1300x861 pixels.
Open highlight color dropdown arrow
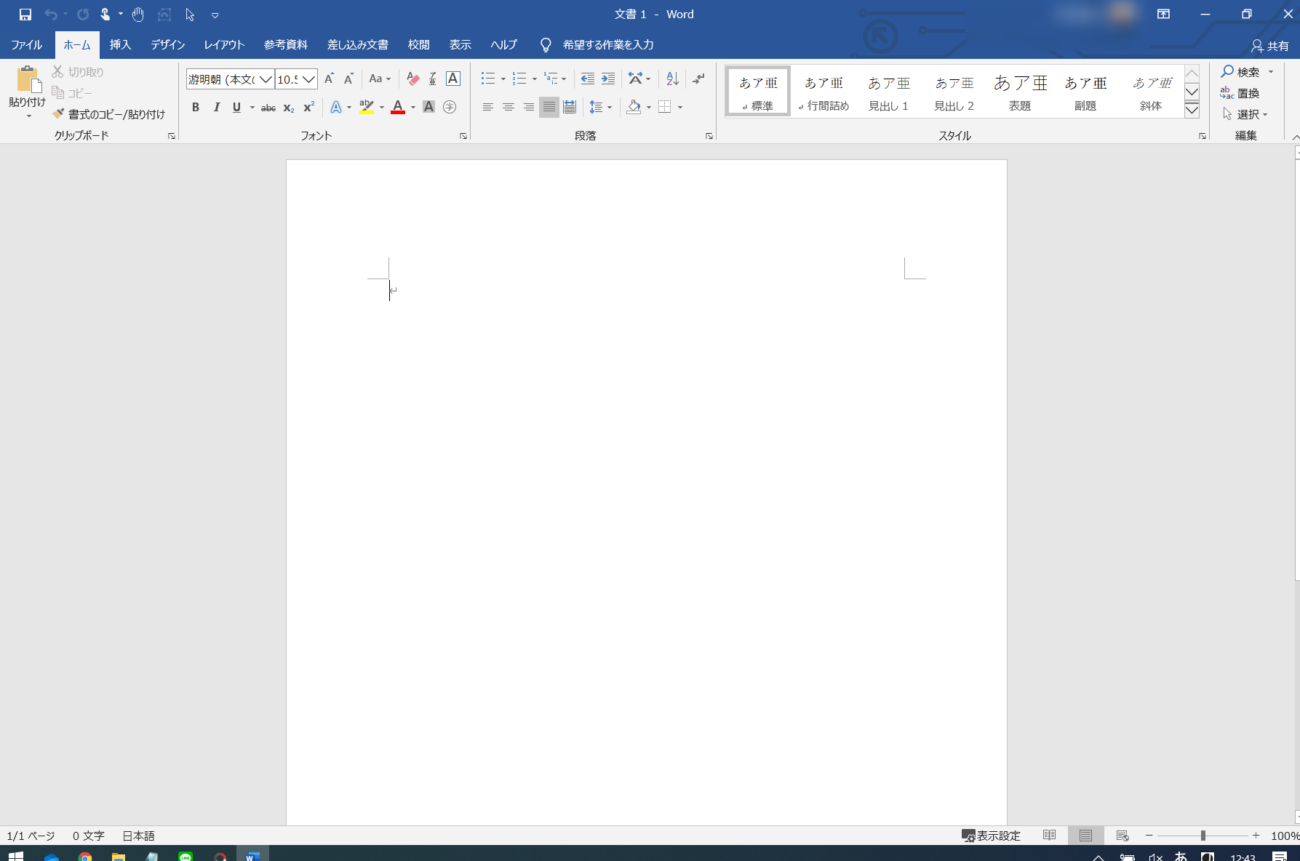(x=382, y=107)
